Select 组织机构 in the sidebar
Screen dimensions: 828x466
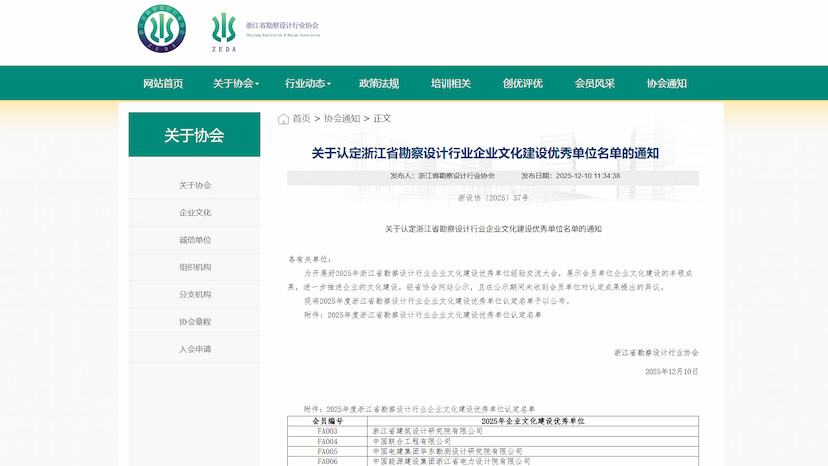click(x=195, y=267)
